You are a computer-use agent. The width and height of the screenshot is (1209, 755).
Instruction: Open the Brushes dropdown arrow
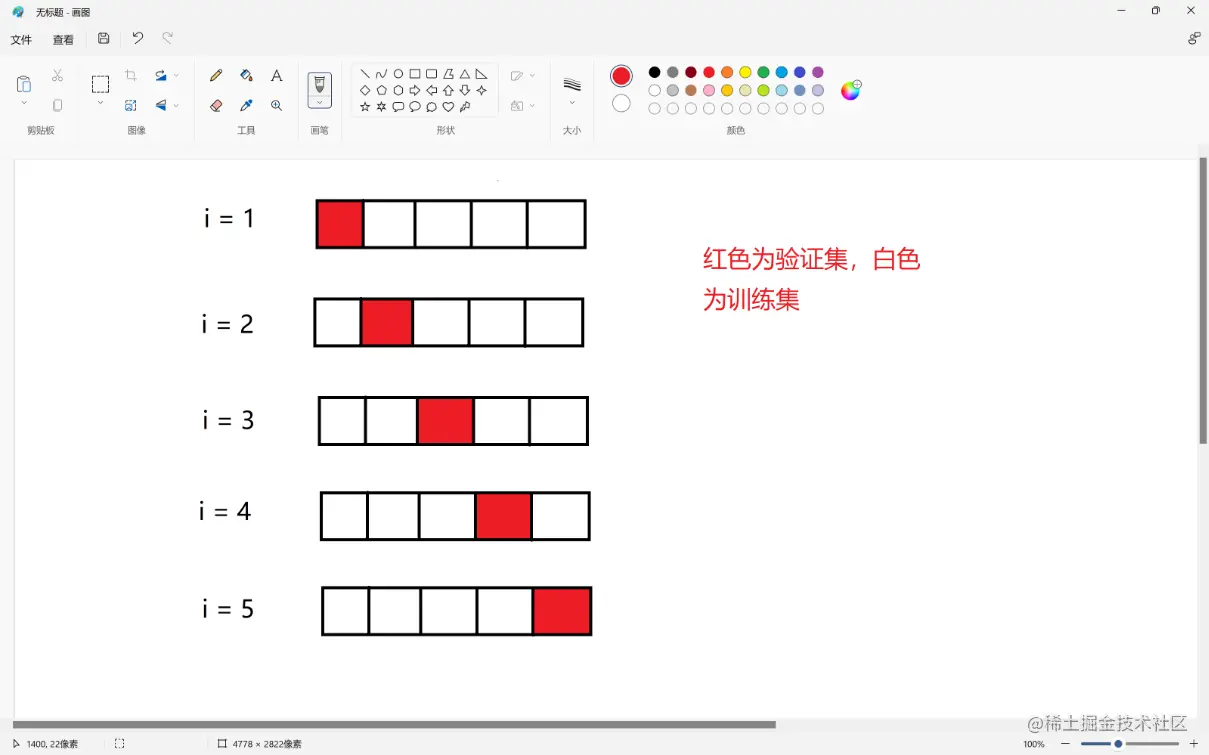coord(319,103)
